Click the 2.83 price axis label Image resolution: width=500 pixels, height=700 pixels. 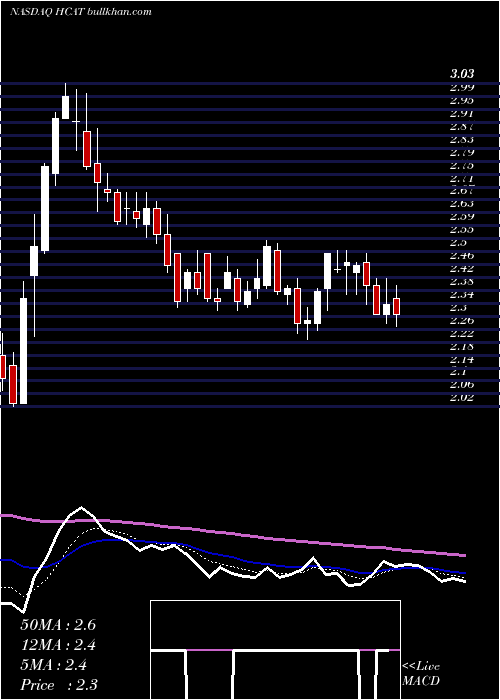462,139
